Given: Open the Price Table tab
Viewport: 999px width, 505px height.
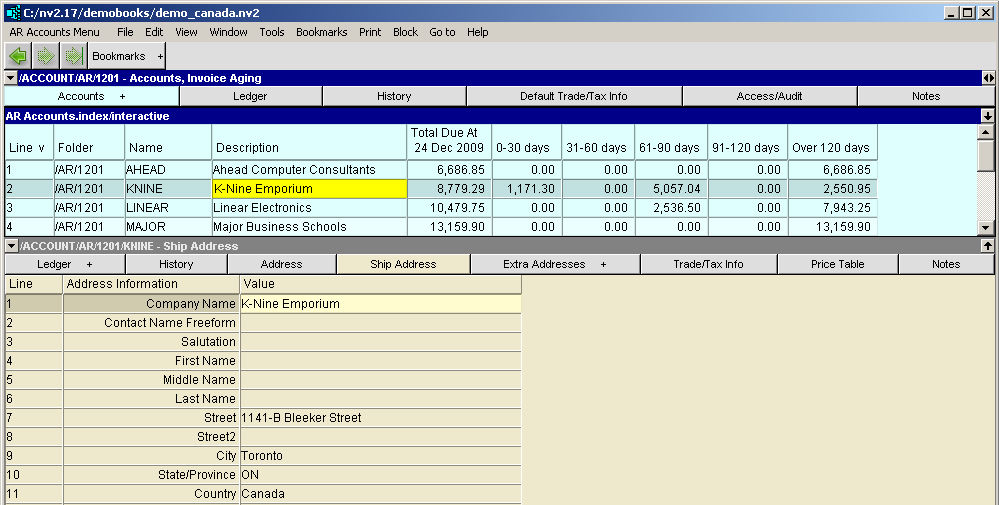Looking at the screenshot, I should [837, 264].
